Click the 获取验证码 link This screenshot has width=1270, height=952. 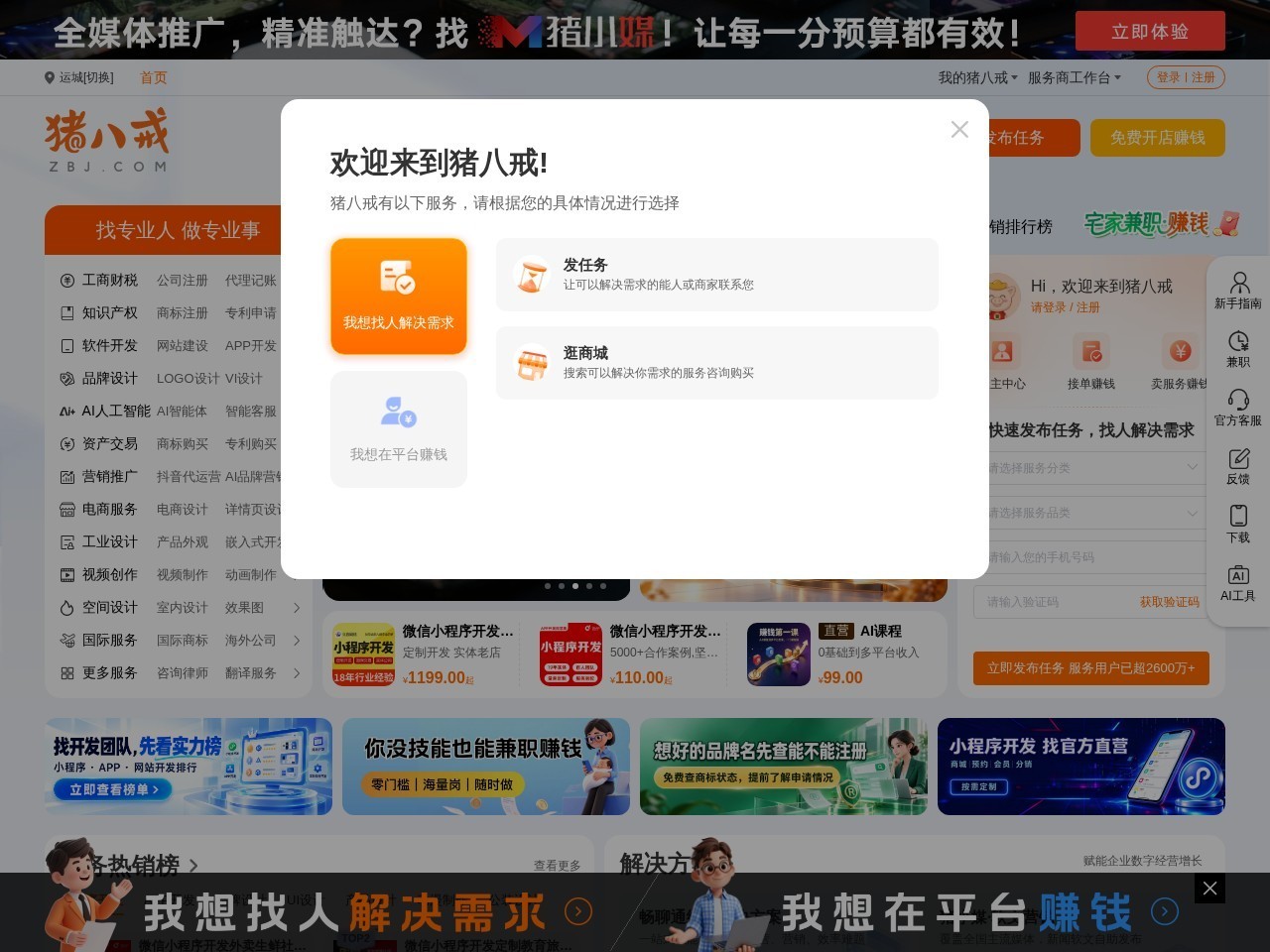click(x=1170, y=602)
